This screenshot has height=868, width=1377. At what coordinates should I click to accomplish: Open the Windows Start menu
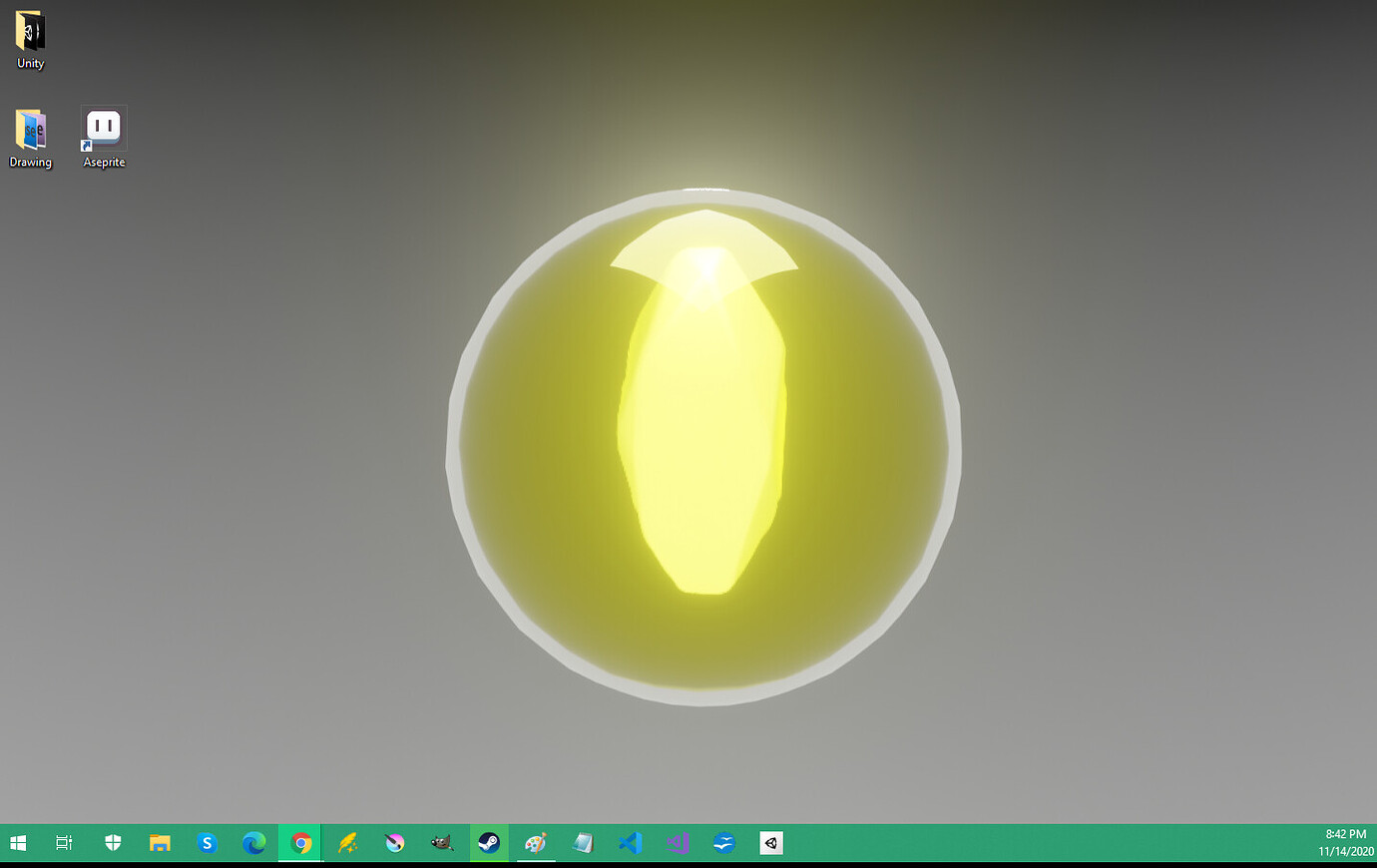pyautogui.click(x=17, y=843)
